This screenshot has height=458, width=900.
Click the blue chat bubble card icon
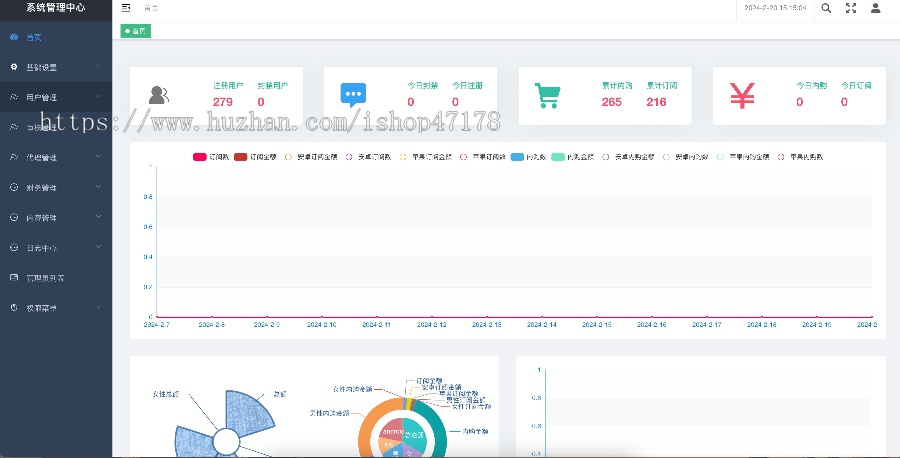click(353, 95)
